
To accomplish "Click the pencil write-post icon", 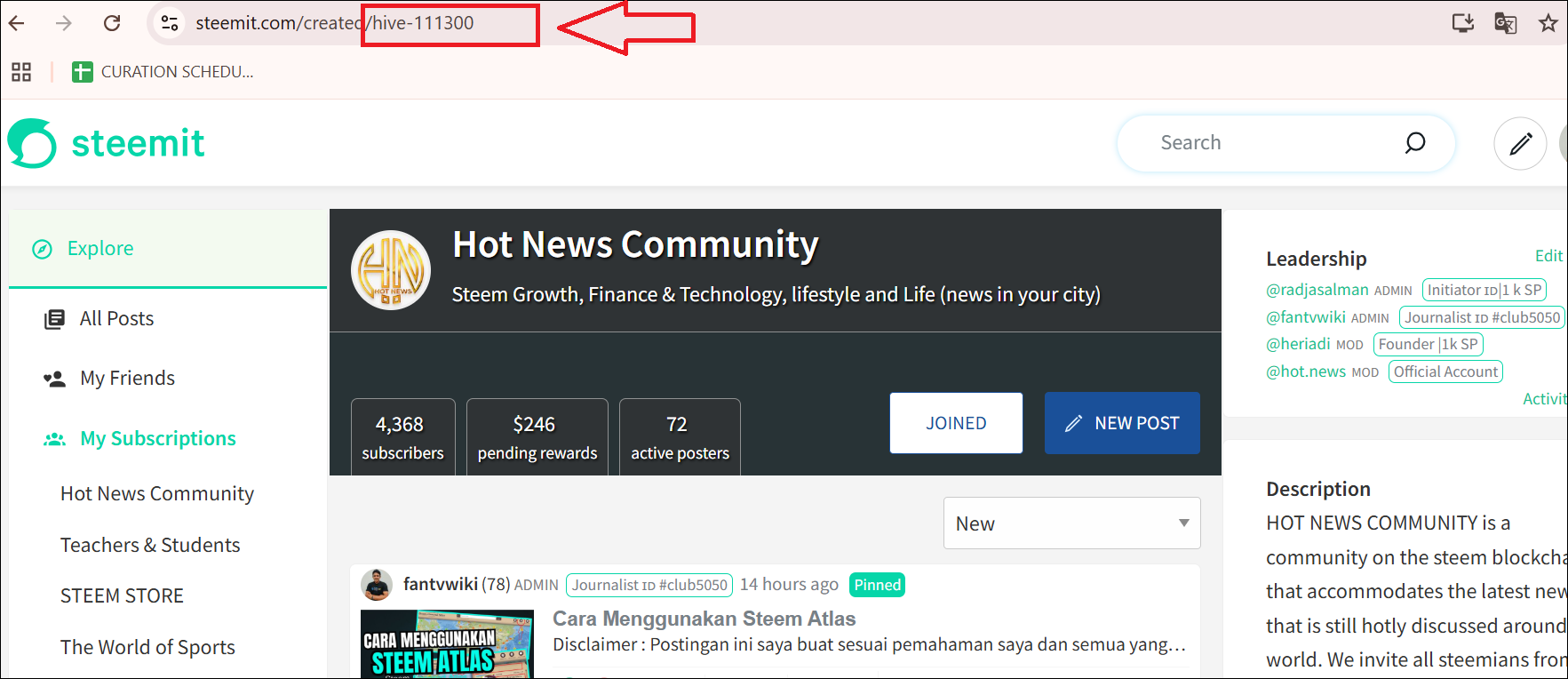I will [x=1520, y=143].
